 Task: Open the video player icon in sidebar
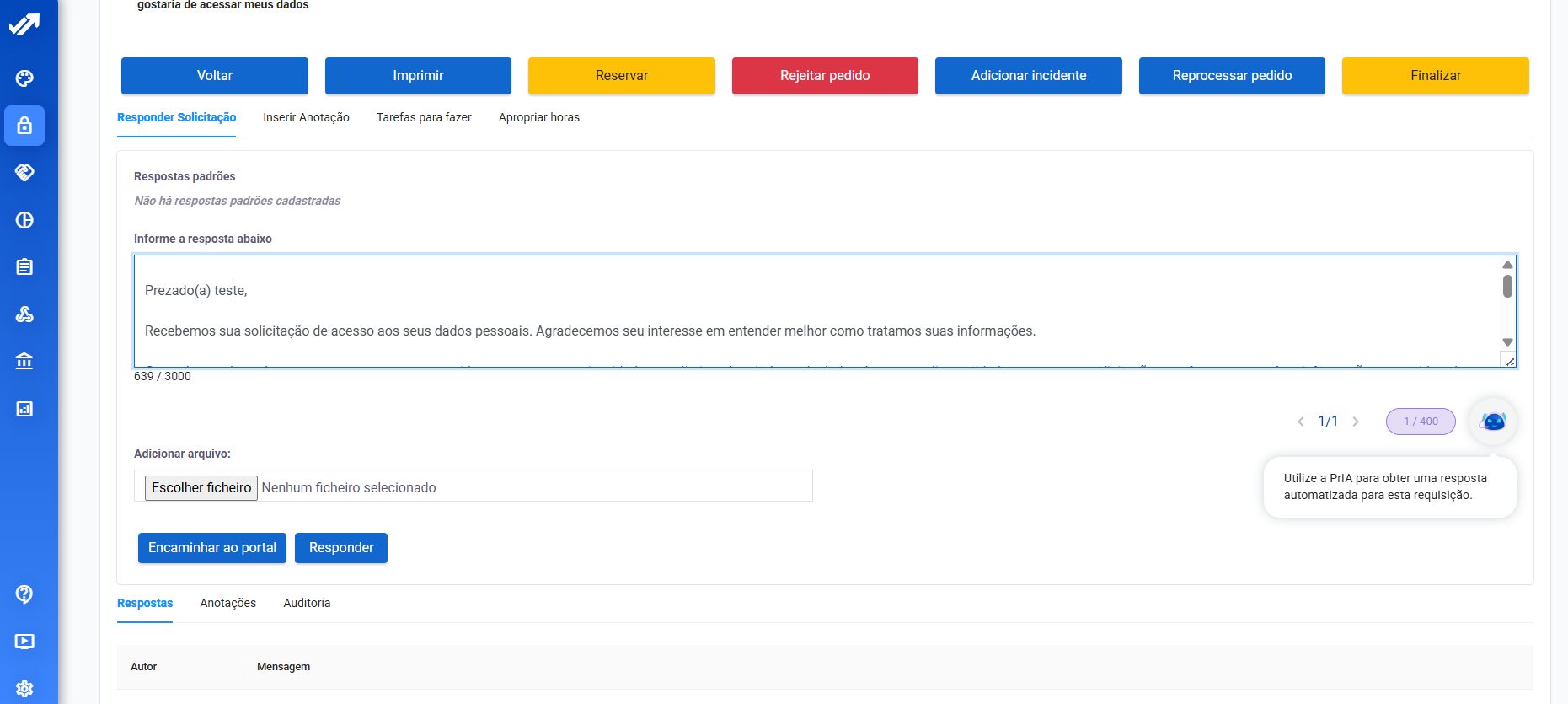pyautogui.click(x=24, y=642)
